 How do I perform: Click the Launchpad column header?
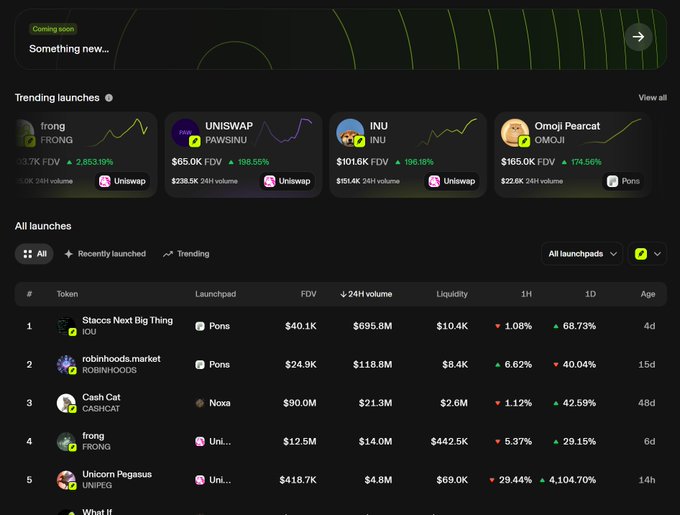(216, 294)
